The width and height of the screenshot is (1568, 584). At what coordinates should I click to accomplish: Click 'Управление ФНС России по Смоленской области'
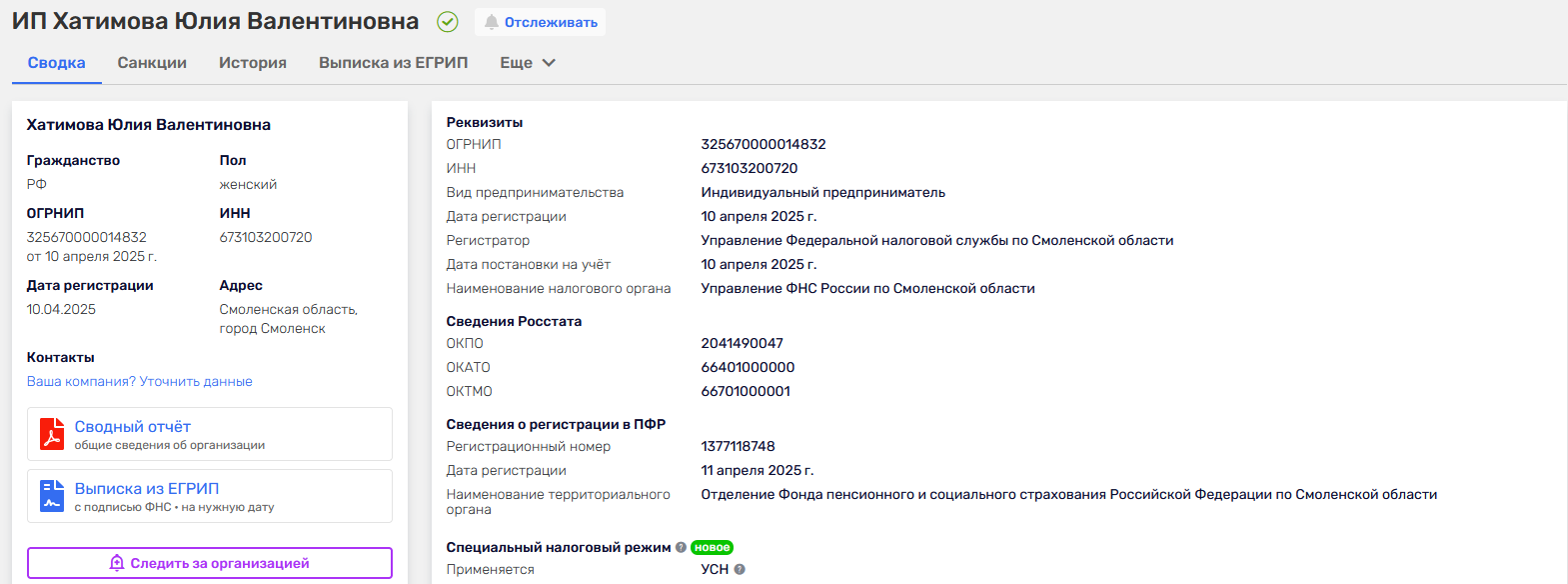tap(868, 288)
